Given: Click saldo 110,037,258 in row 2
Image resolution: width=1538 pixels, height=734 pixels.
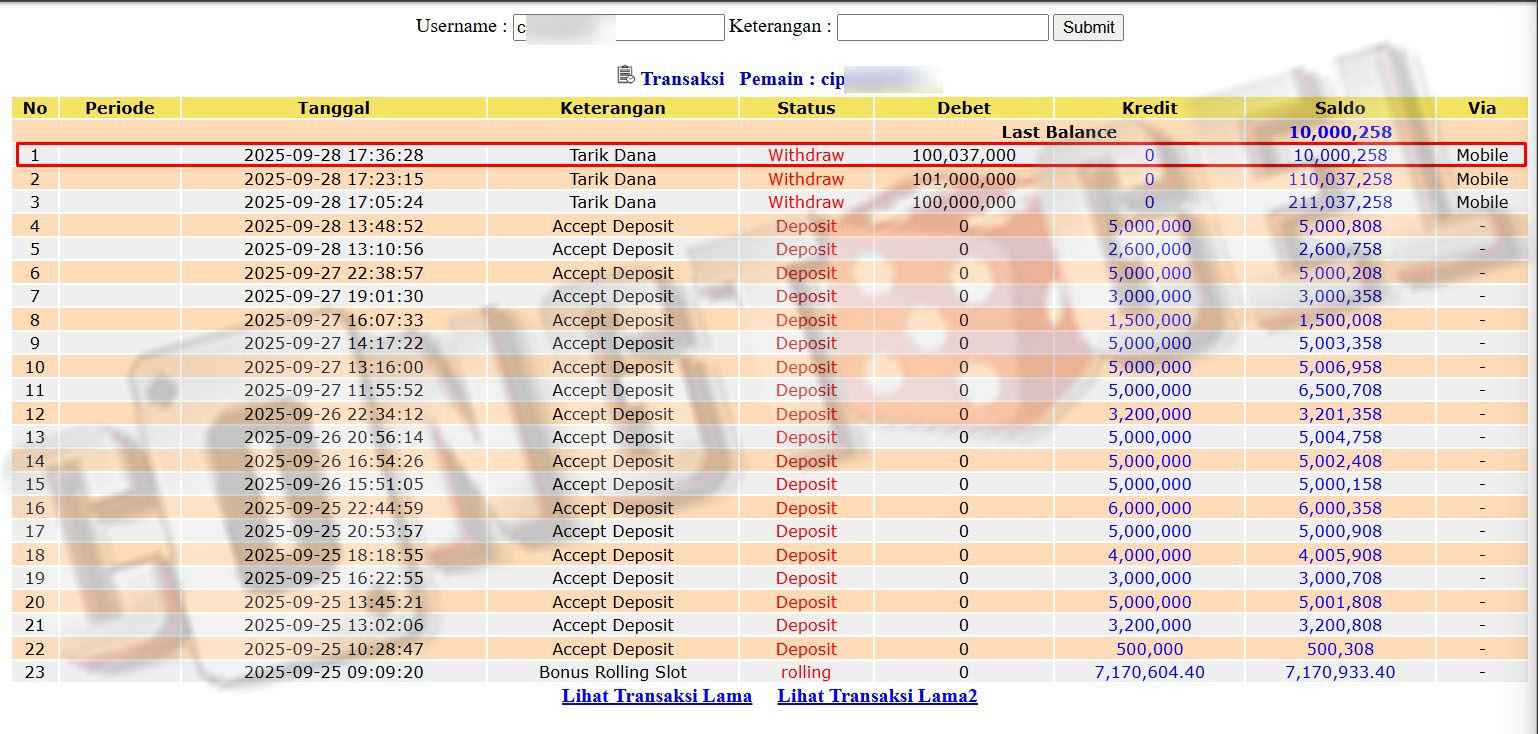Looking at the screenshot, I should pyautogui.click(x=1339, y=179).
